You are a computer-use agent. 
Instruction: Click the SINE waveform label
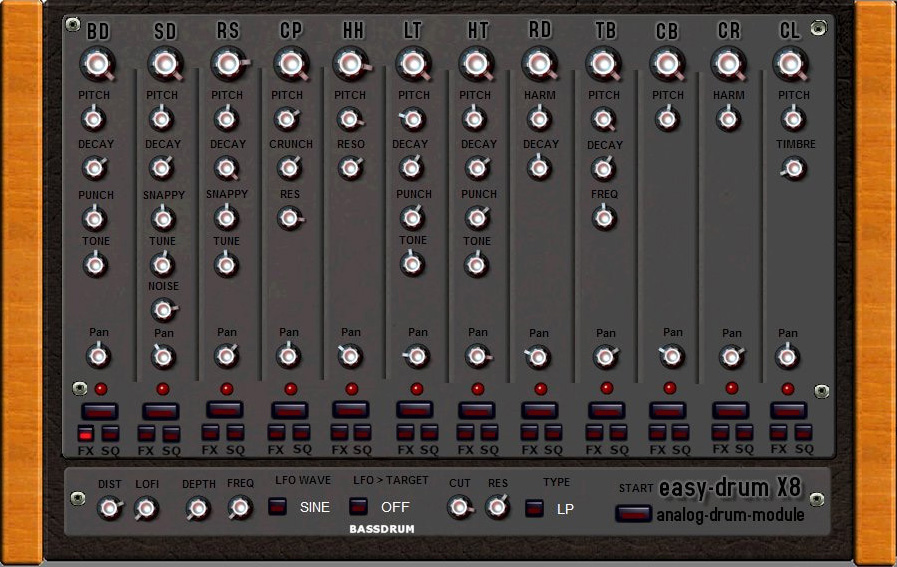click(x=315, y=507)
